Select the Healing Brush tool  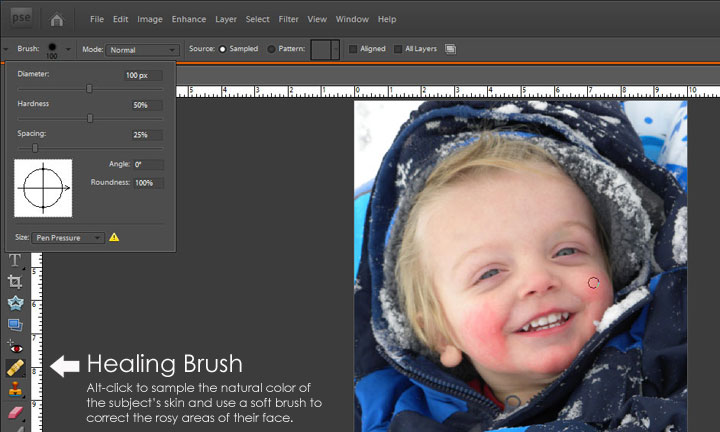click(15, 367)
